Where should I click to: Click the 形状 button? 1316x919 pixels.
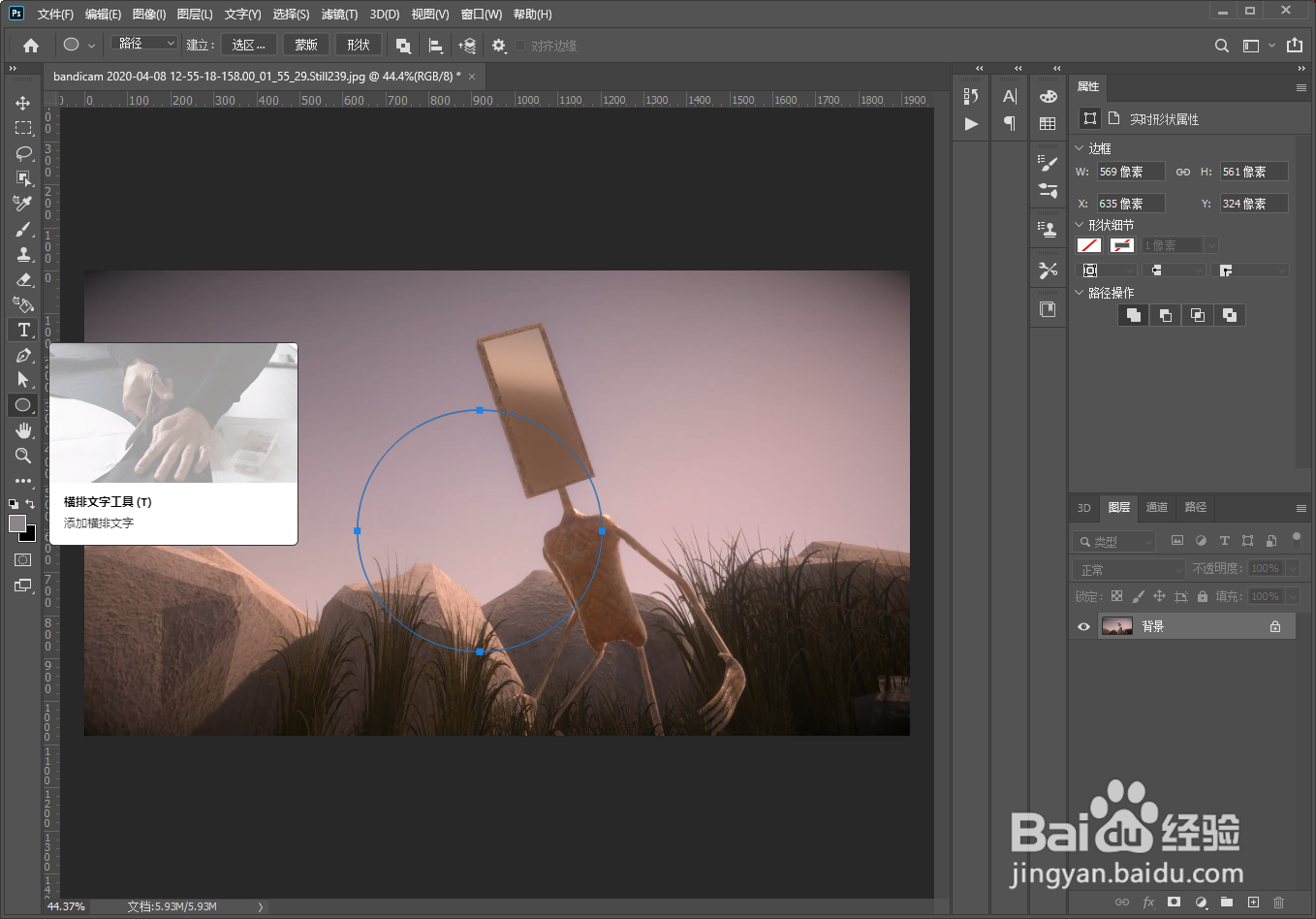click(x=359, y=45)
